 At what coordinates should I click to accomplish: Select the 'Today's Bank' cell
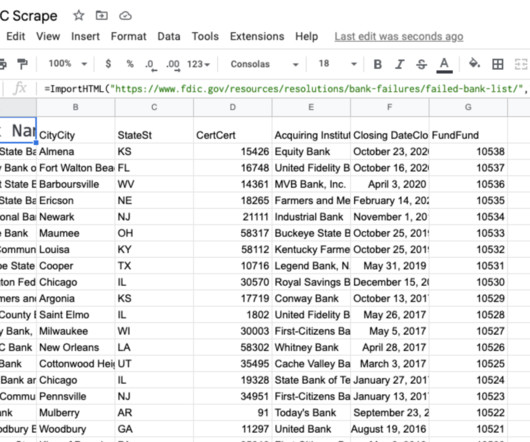311,413
